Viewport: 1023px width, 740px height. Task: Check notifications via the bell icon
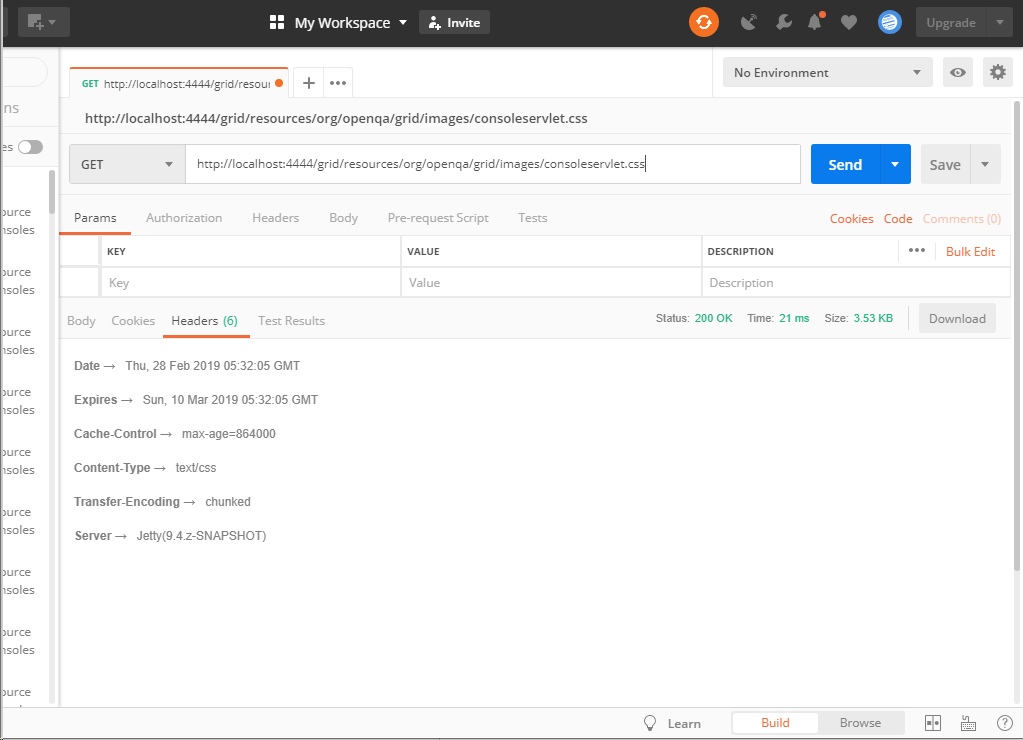click(x=816, y=21)
